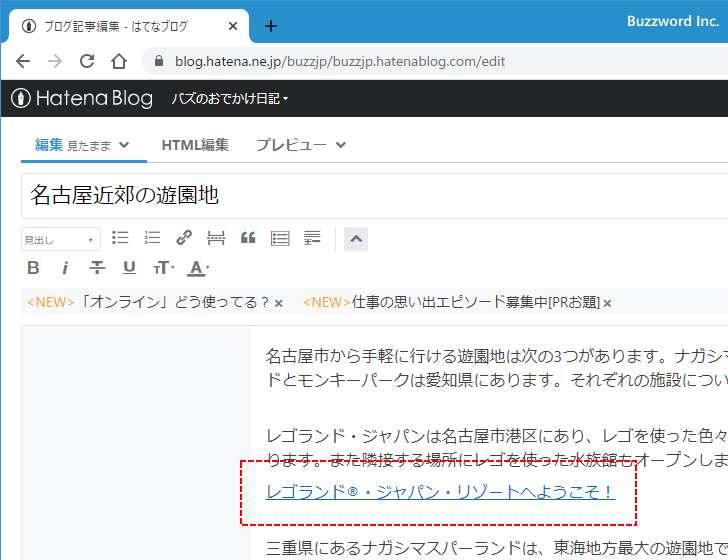The image size is (728, 560).
Task: Switch to the HTML編集 tab
Action: (195, 145)
